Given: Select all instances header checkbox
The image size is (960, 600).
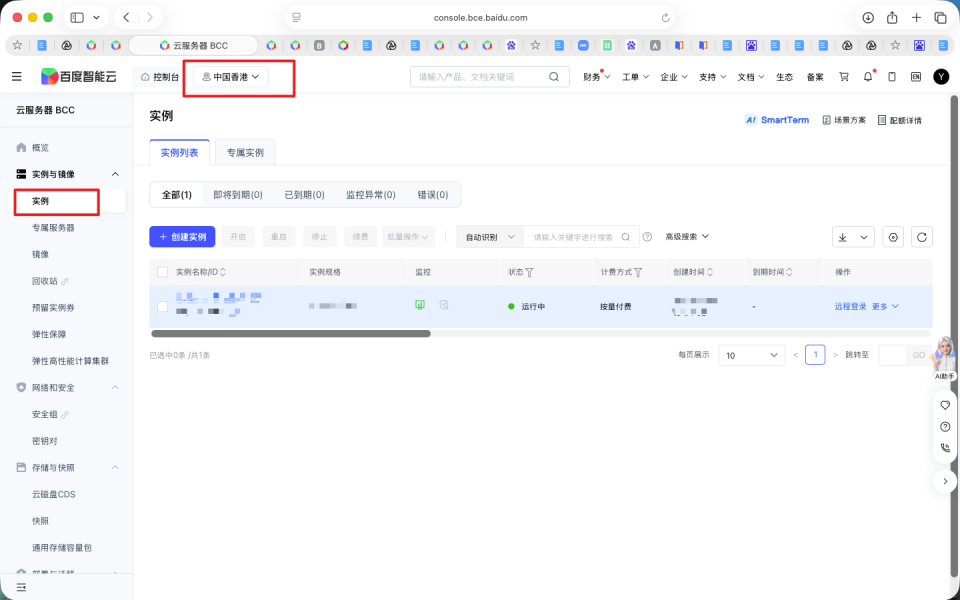Looking at the screenshot, I should click(162, 272).
